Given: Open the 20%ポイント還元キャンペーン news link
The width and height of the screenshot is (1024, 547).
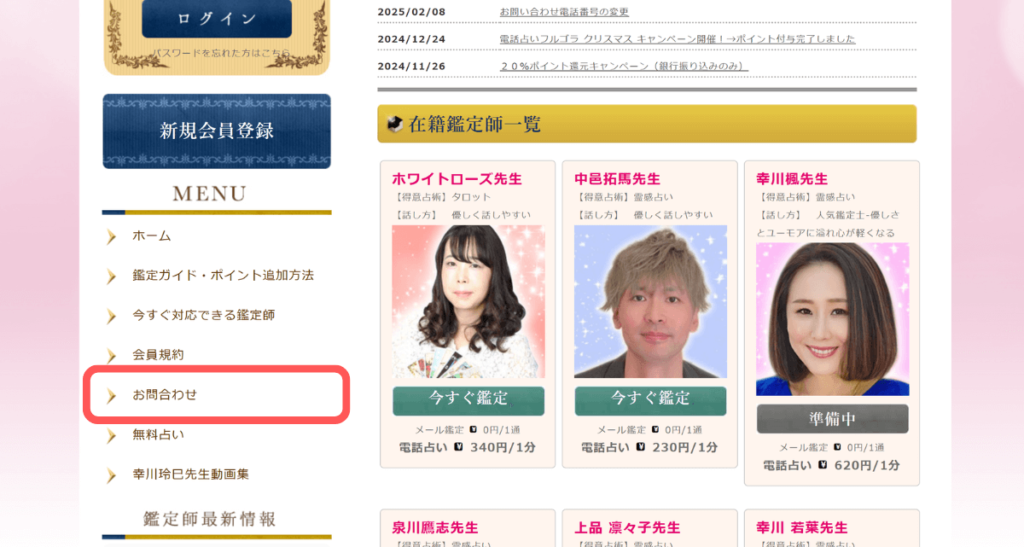Looking at the screenshot, I should tap(623, 66).
